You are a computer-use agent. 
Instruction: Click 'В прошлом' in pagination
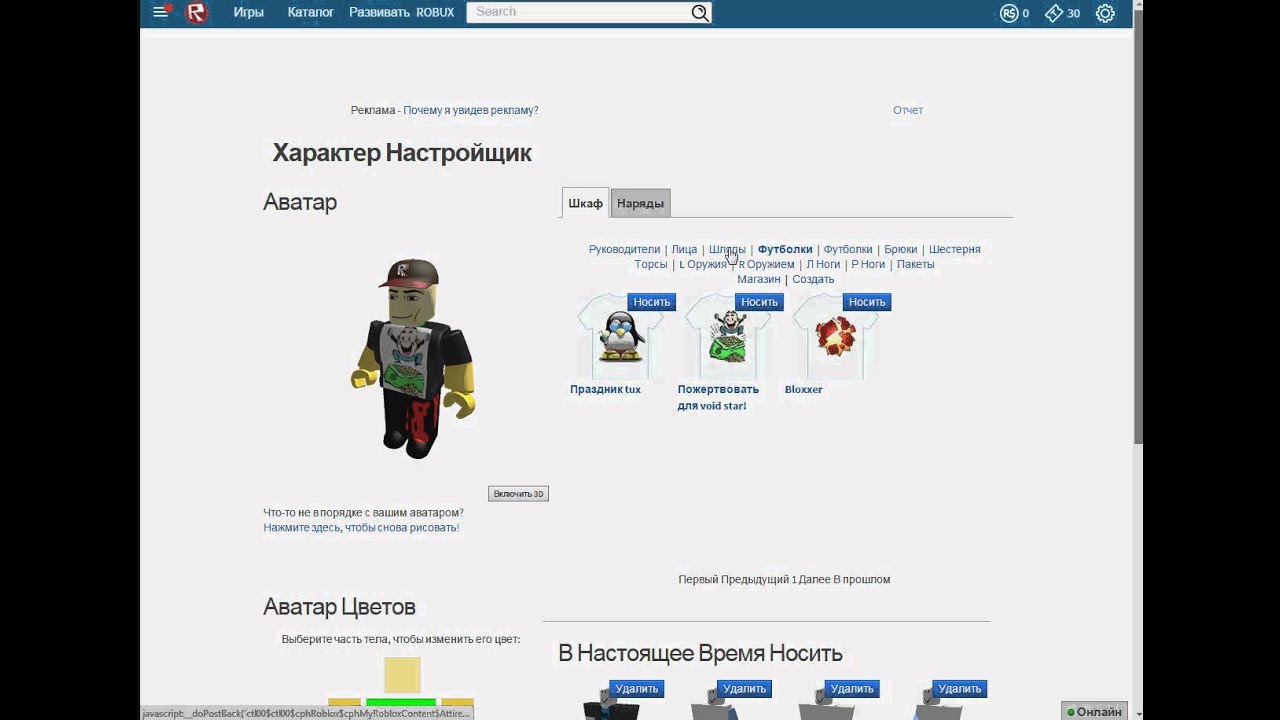(862, 579)
